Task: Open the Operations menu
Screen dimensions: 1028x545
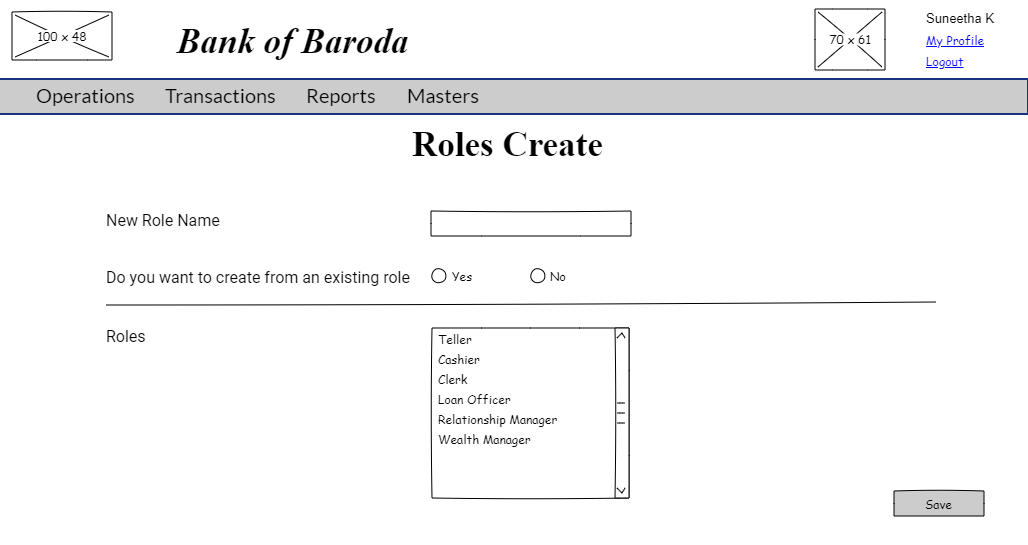Action: tap(85, 96)
